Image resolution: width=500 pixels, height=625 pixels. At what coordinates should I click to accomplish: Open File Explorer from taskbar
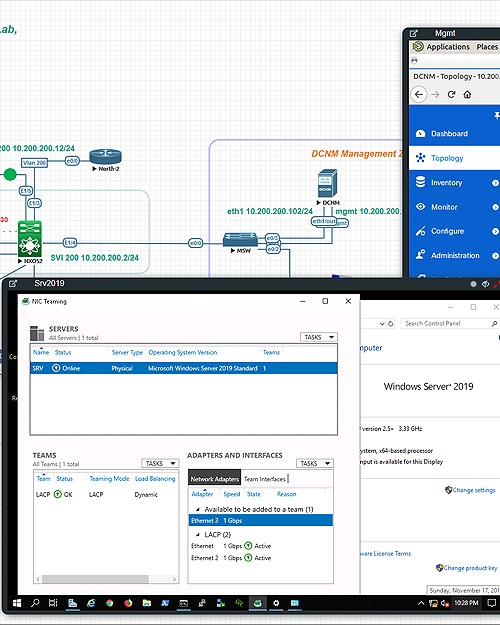click(x=147, y=603)
